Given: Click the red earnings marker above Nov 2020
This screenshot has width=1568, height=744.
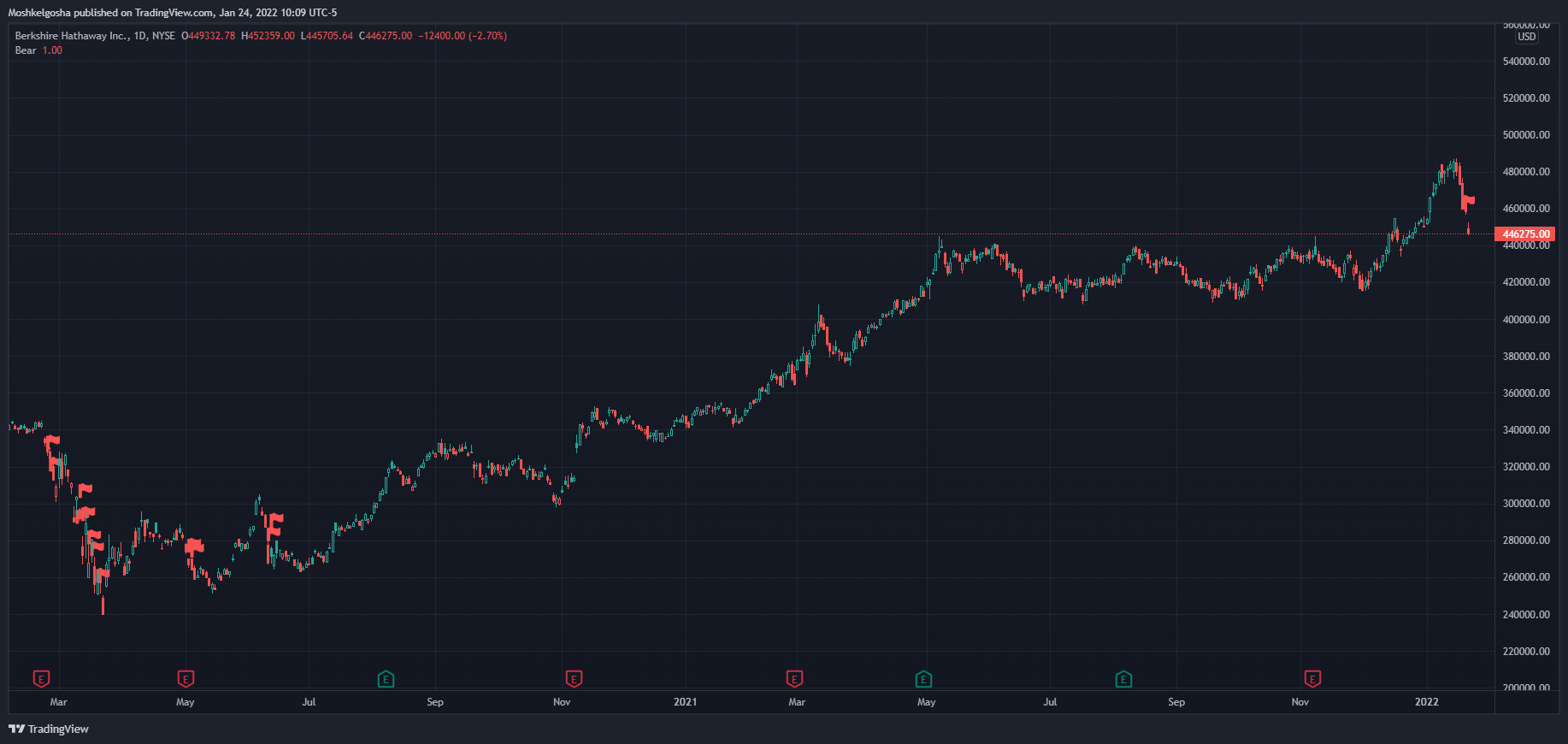Looking at the screenshot, I should point(574,679).
